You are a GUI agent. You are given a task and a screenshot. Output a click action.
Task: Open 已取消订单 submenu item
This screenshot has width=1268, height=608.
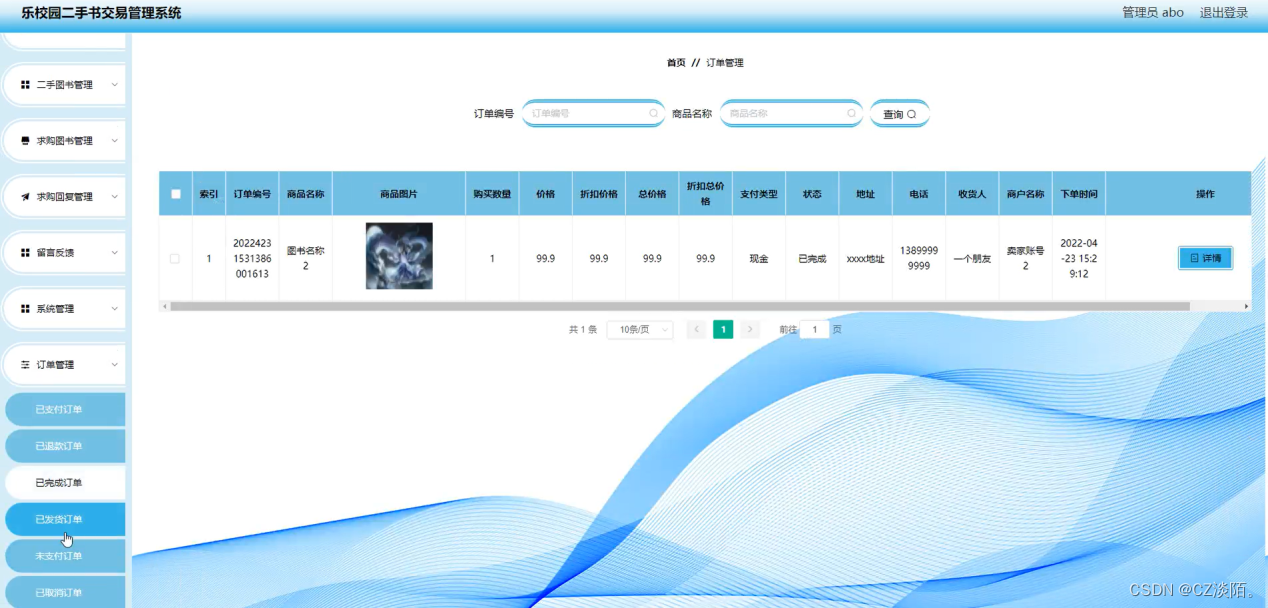click(64, 592)
